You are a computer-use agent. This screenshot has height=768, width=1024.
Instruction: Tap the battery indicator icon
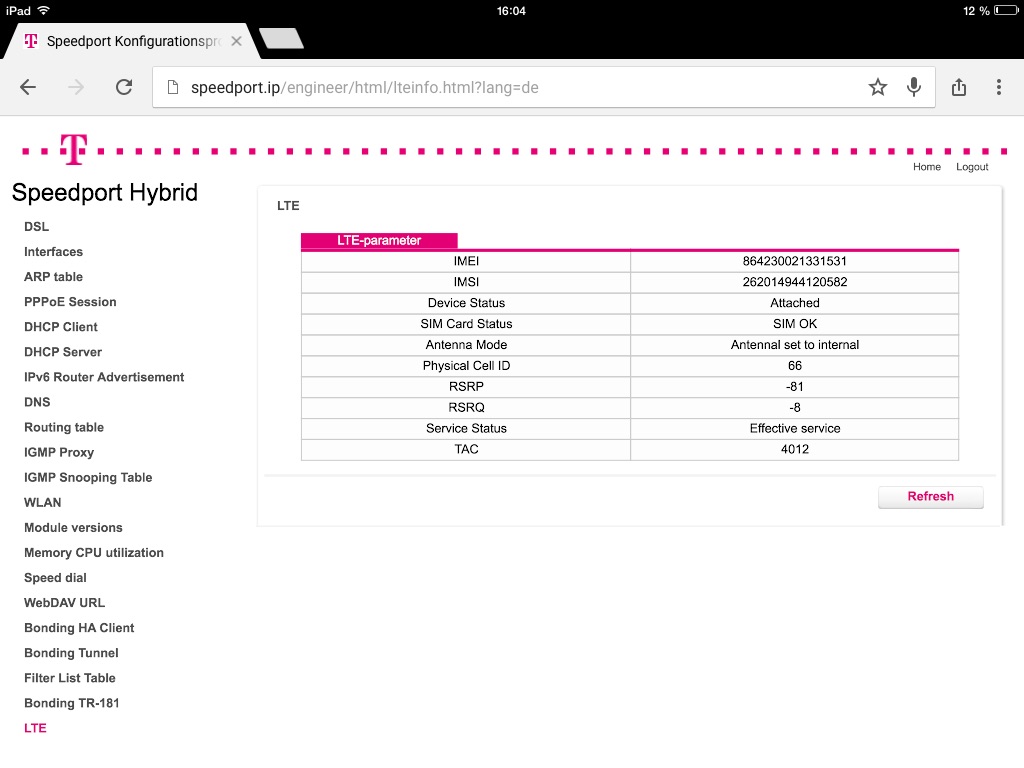pos(1006,10)
